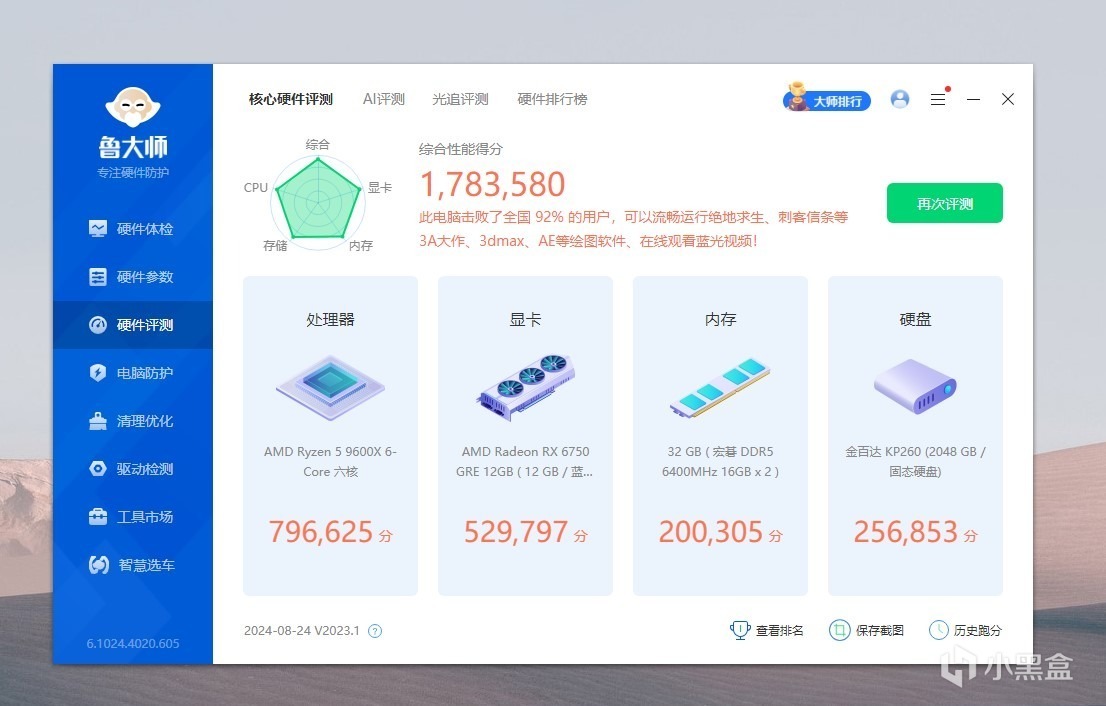This screenshot has height=706, width=1106.
Task: Switch to the 光追评测 tab
Action: (x=460, y=99)
